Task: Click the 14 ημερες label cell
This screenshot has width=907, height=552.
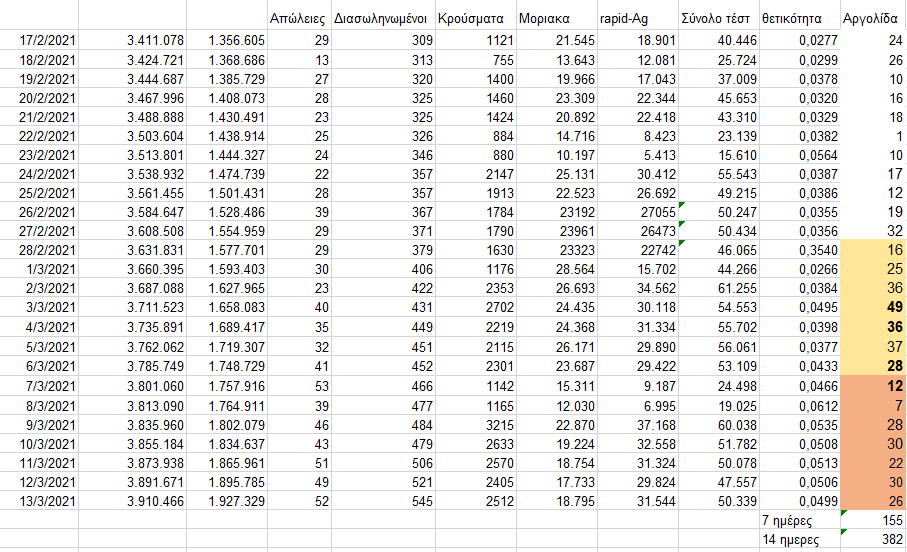Action: pos(799,540)
